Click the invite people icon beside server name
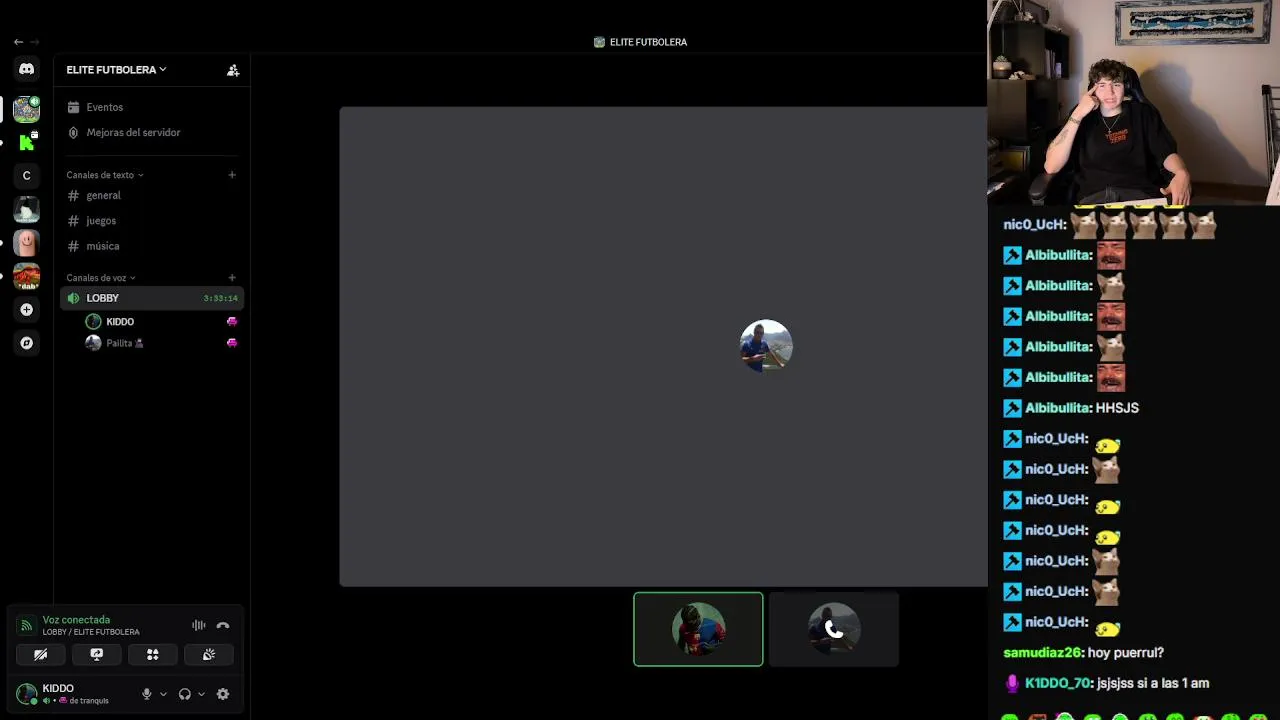This screenshot has width=1280, height=720. coord(233,70)
